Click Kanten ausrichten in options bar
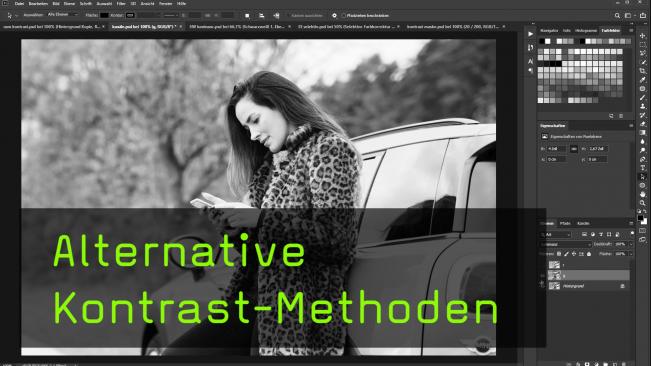 click(306, 16)
